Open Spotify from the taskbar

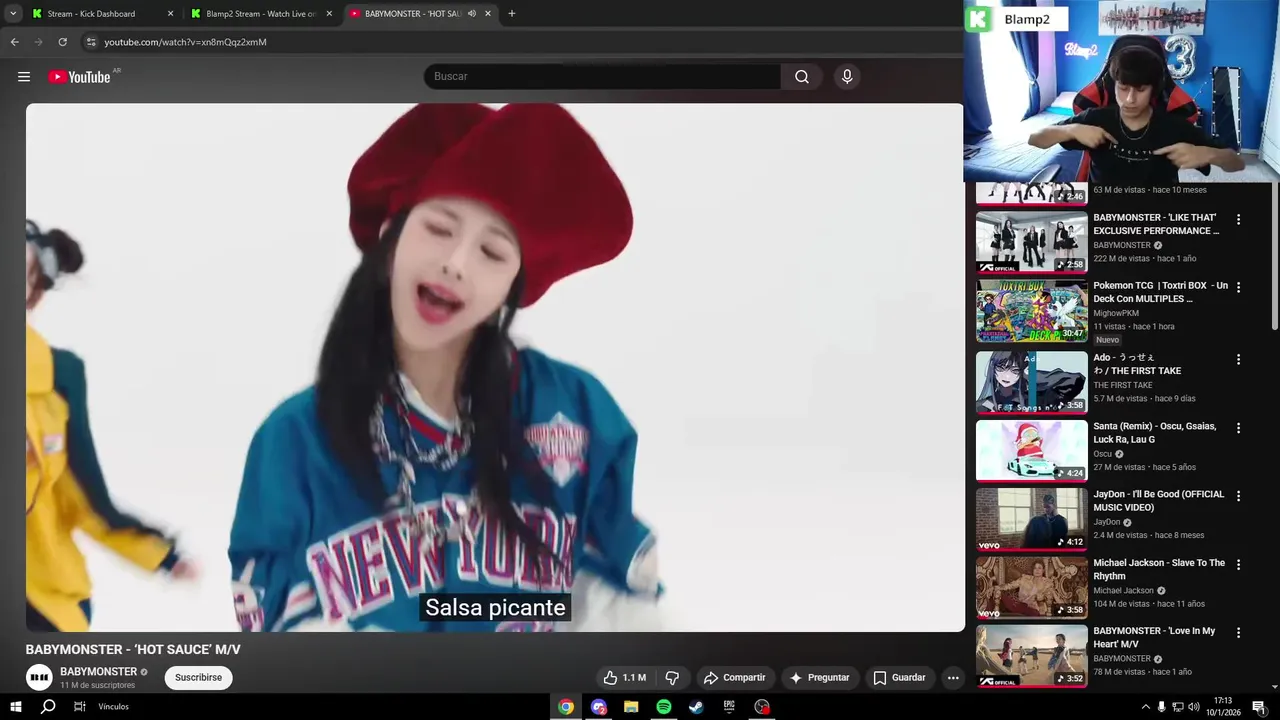(x=664, y=707)
